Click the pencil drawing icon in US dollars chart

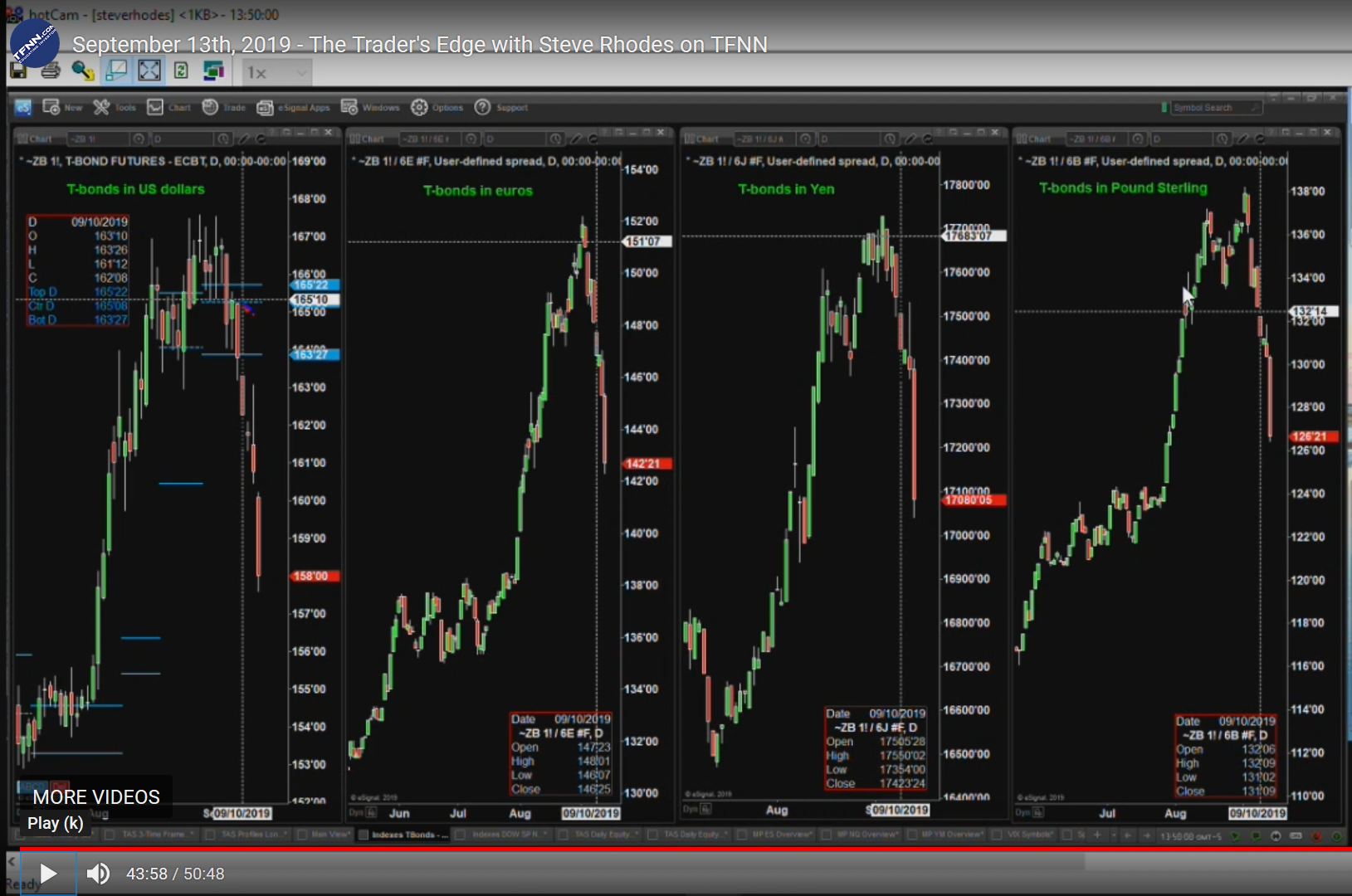tap(245, 139)
